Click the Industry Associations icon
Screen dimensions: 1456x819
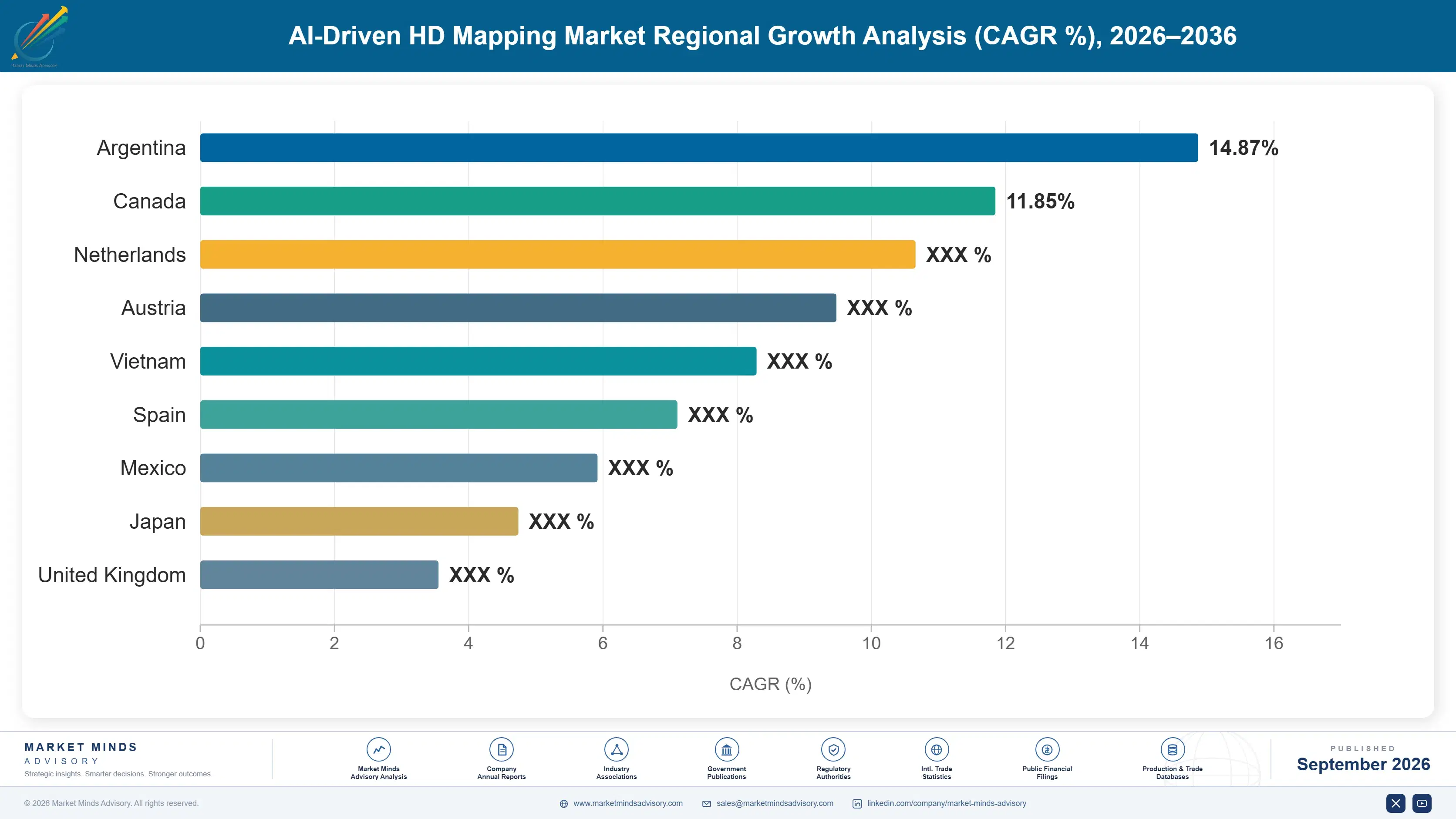[616, 749]
